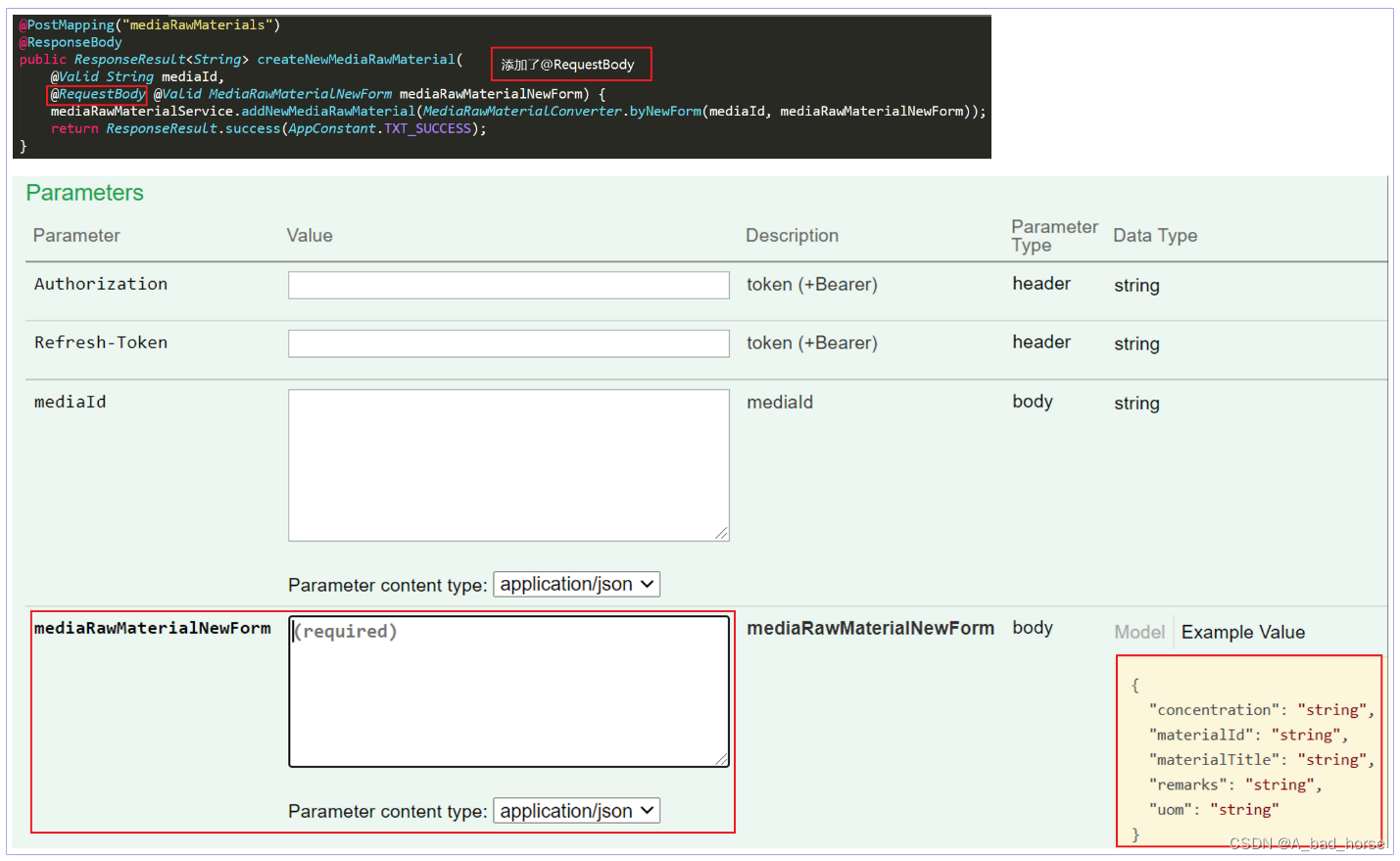
Task: Click "string" data type in mediaId row
Action: point(1136,404)
